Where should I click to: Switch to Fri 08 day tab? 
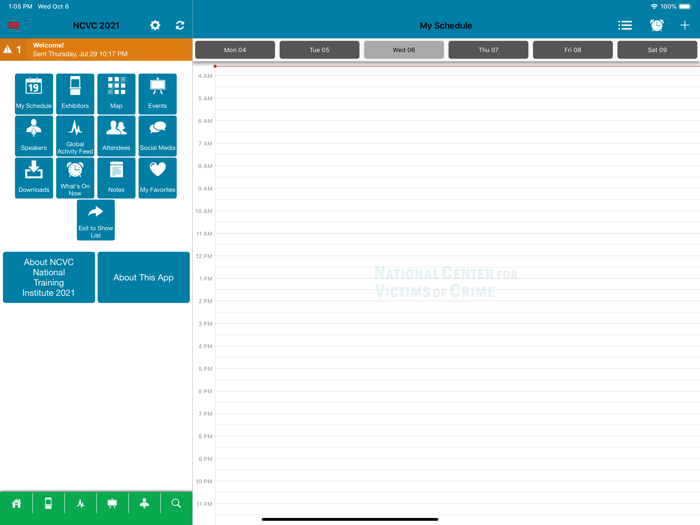pos(573,50)
